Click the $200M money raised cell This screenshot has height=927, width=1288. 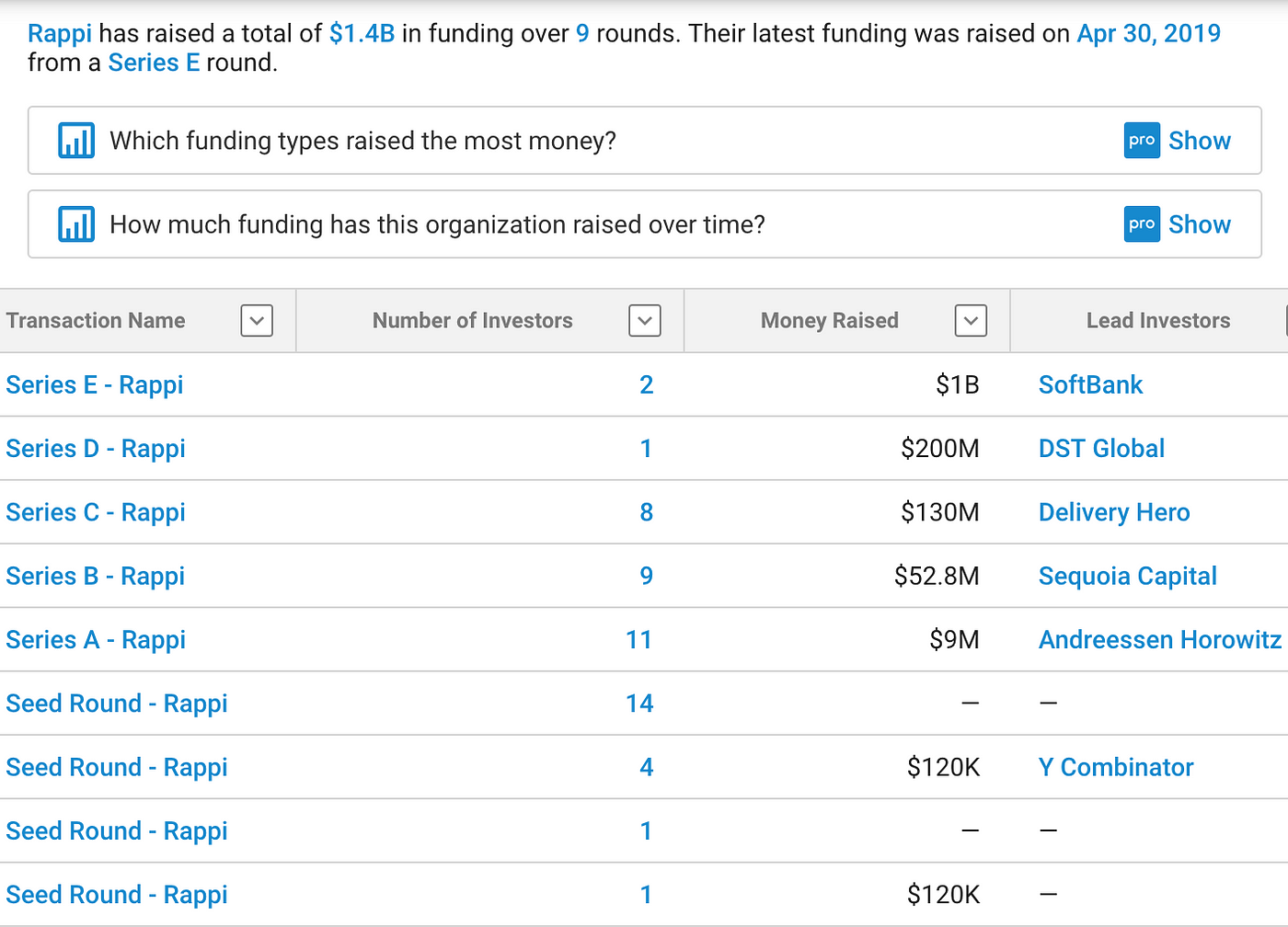point(940,448)
